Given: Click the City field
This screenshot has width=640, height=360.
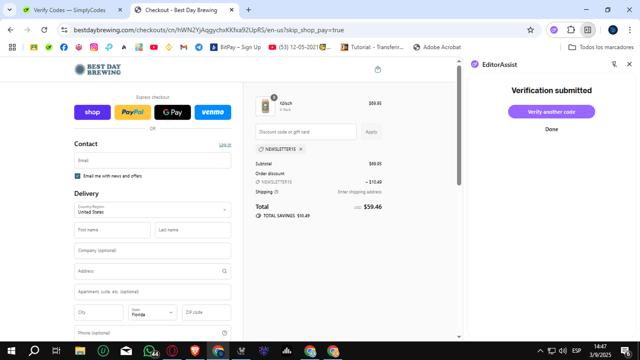Looking at the screenshot, I should point(98,312).
